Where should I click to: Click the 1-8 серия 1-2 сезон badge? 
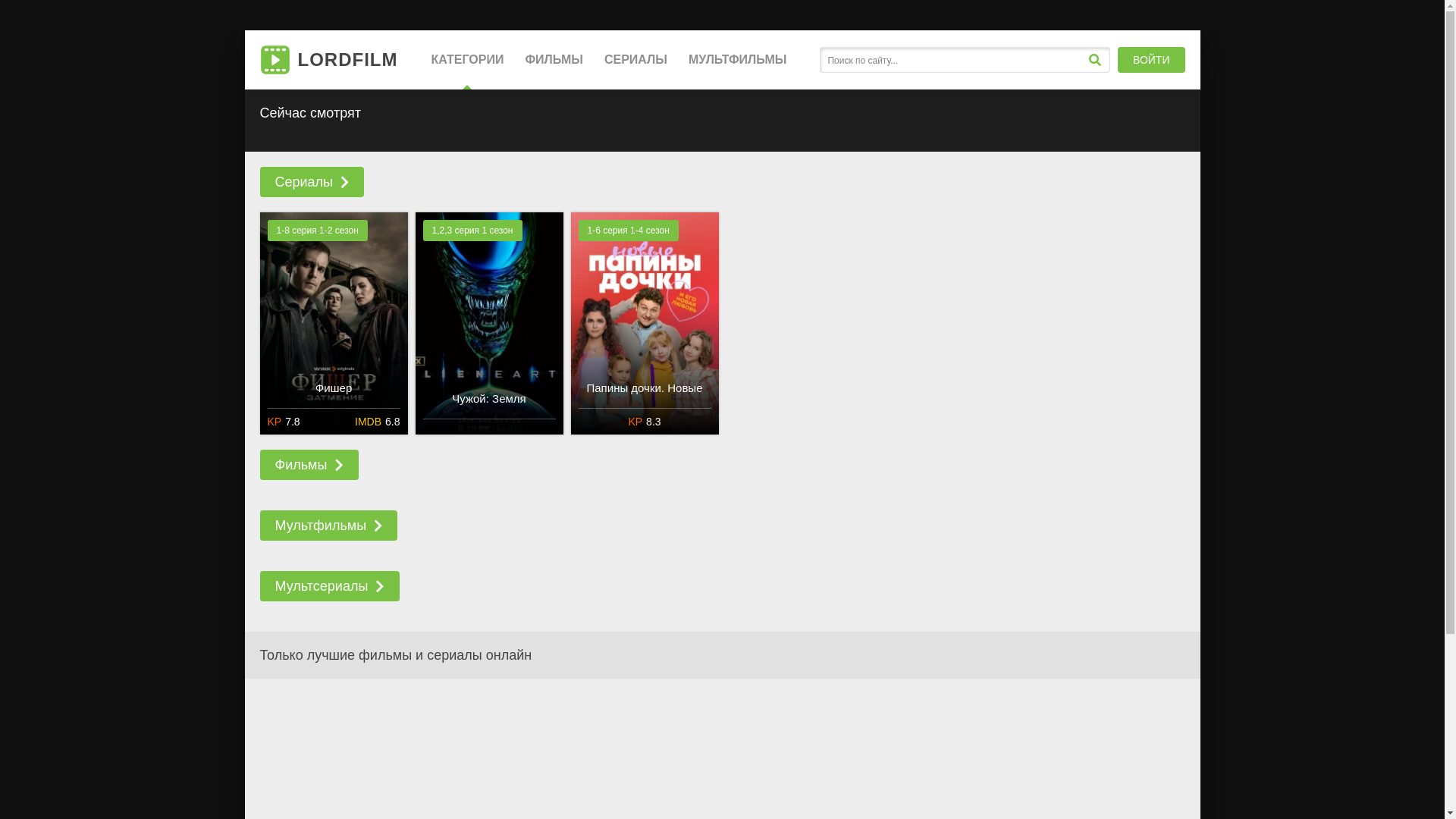[317, 231]
